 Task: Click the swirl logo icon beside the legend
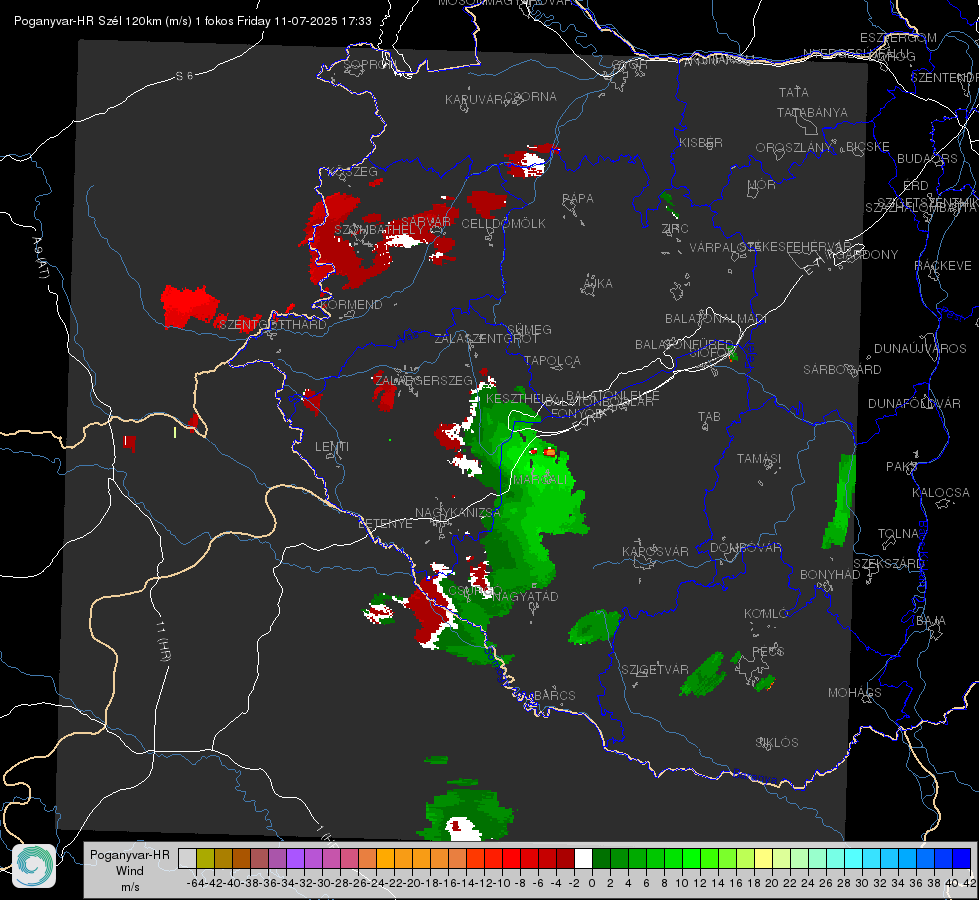pyautogui.click(x=34, y=866)
